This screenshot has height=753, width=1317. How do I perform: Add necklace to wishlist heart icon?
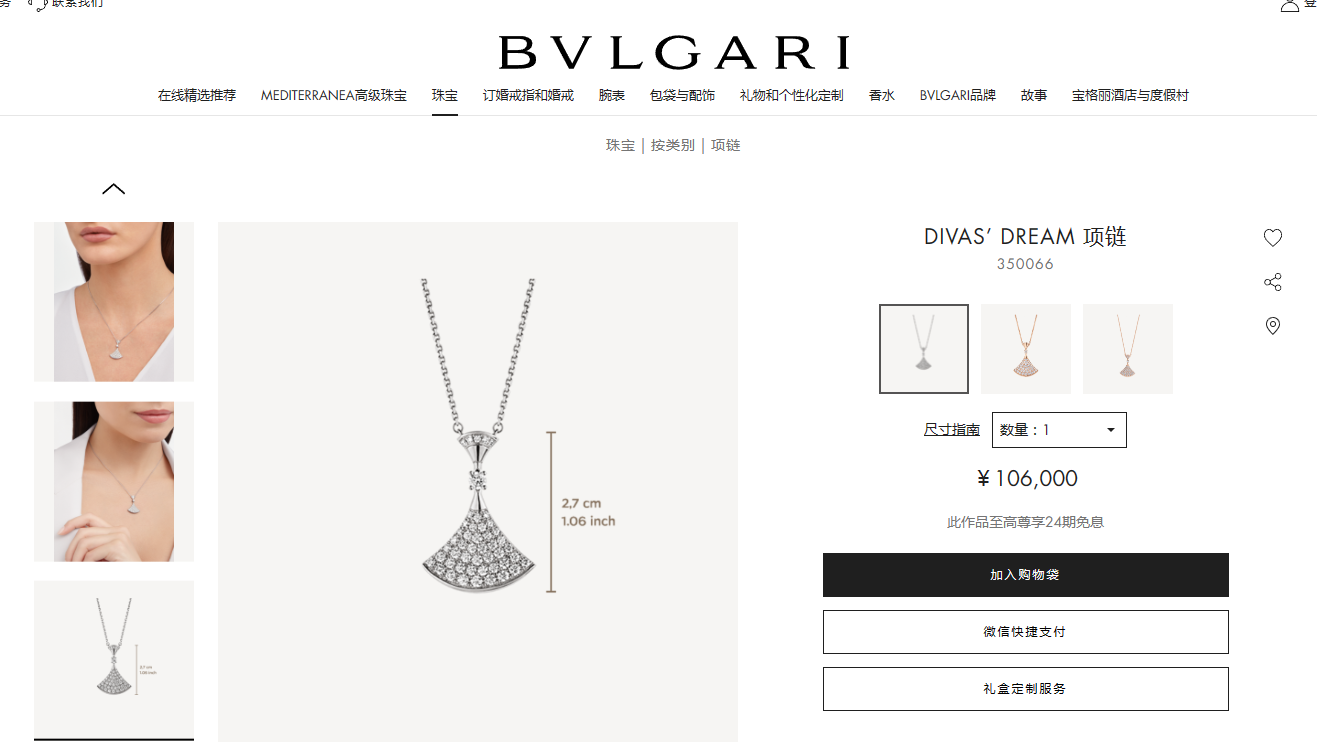pyautogui.click(x=1272, y=238)
